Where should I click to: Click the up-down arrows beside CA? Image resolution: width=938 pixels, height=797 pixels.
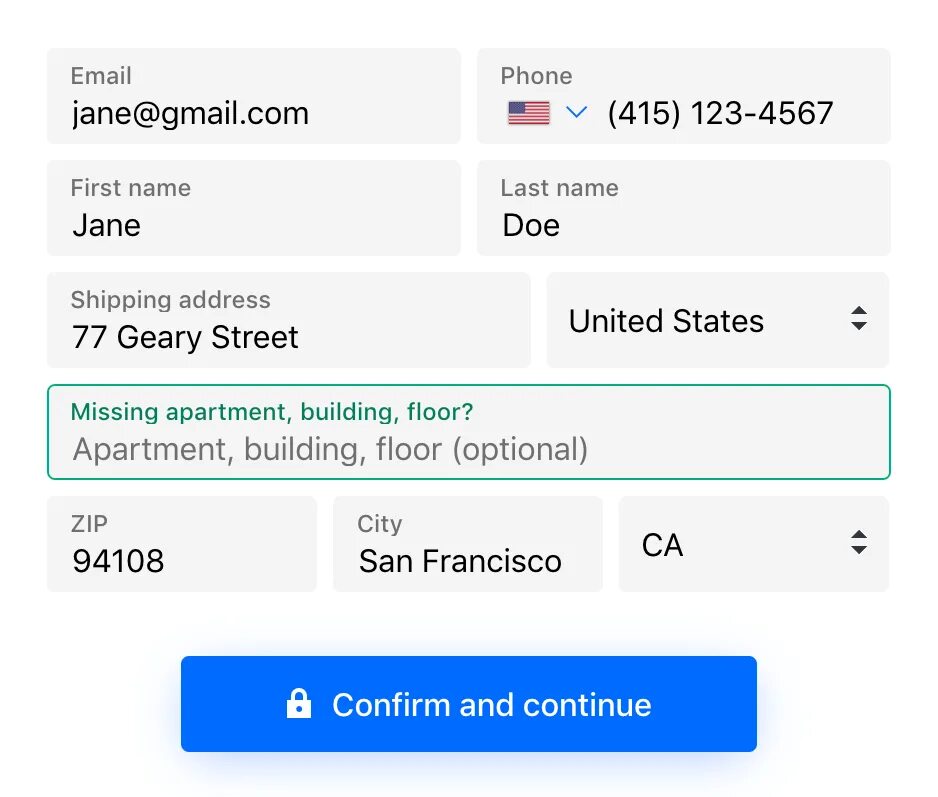pyautogui.click(x=858, y=542)
